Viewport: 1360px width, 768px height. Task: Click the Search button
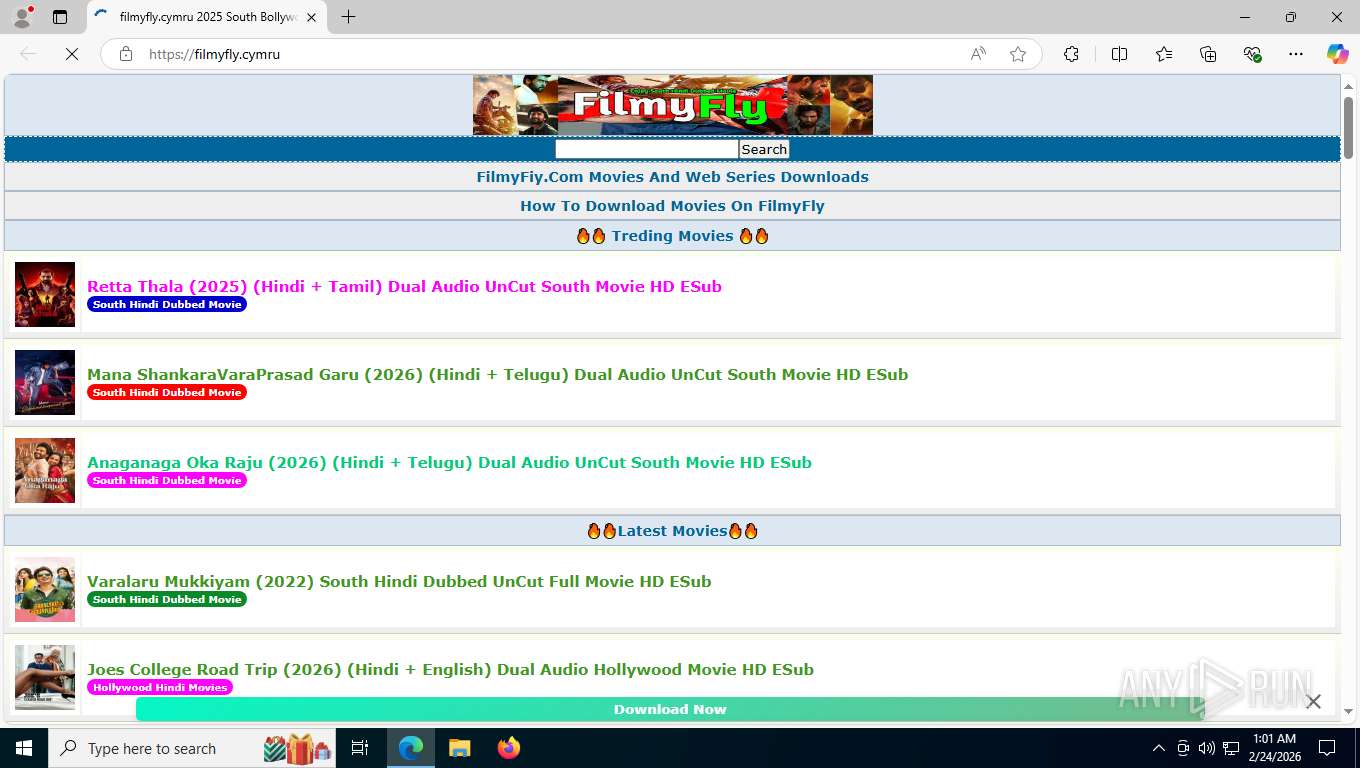764,149
